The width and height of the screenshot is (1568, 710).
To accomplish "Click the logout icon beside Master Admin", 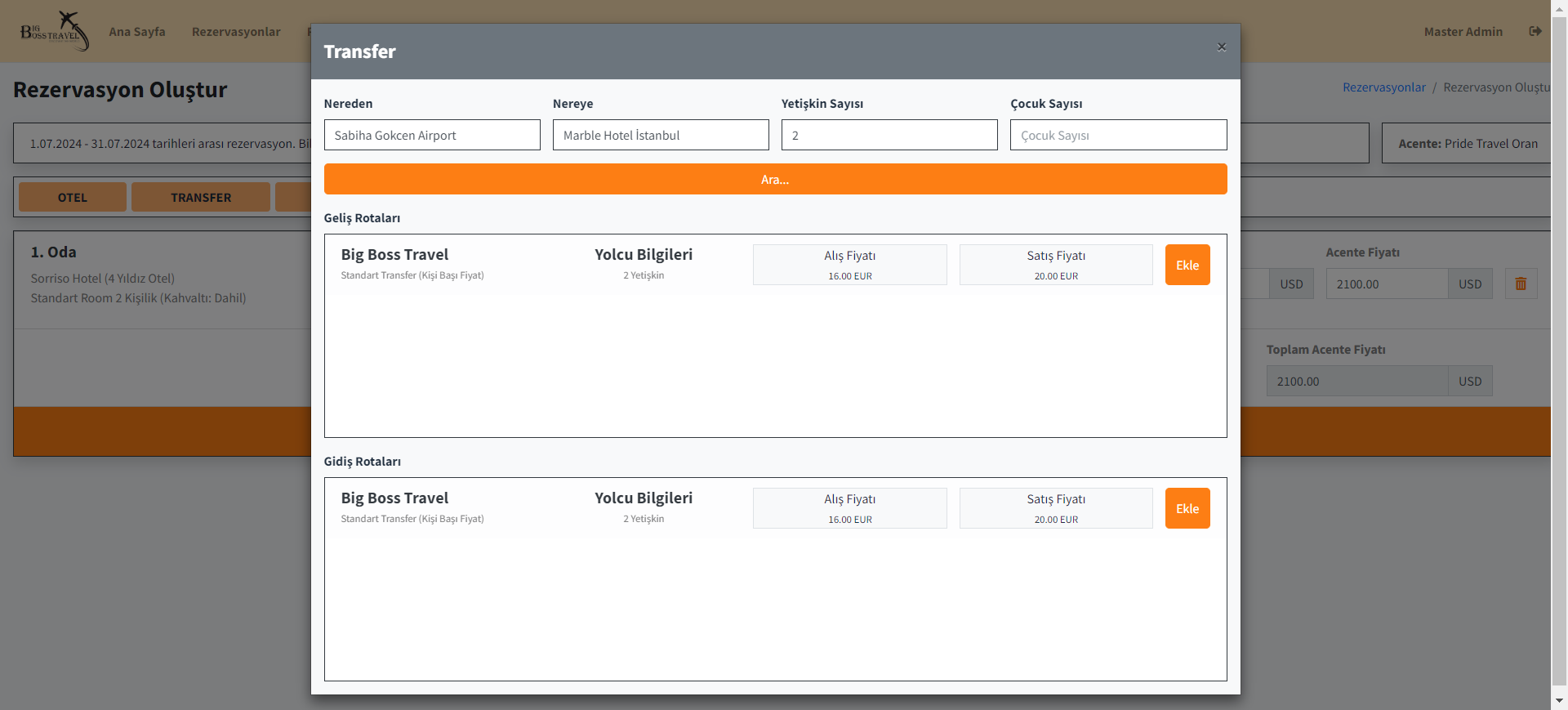I will pyautogui.click(x=1535, y=31).
